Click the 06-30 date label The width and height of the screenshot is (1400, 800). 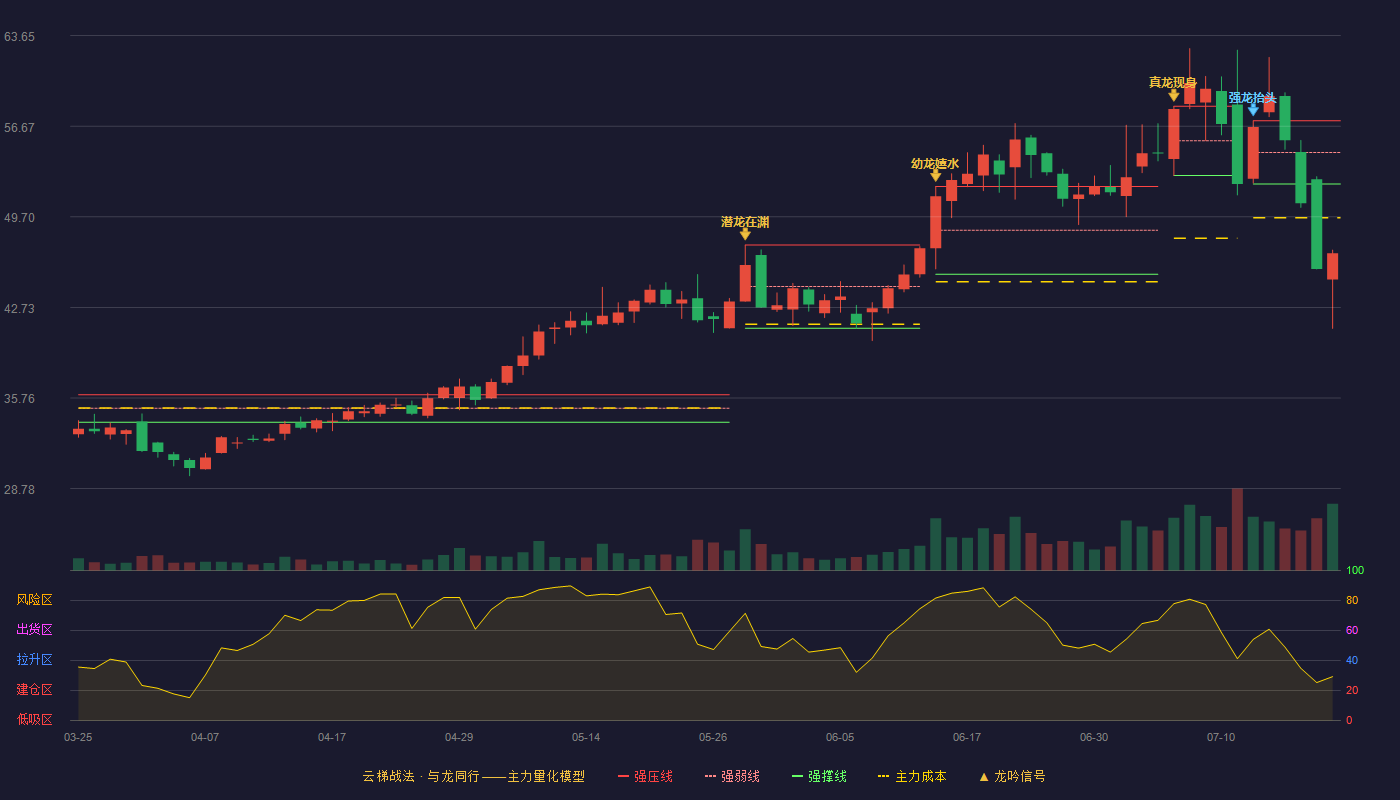(x=1094, y=737)
